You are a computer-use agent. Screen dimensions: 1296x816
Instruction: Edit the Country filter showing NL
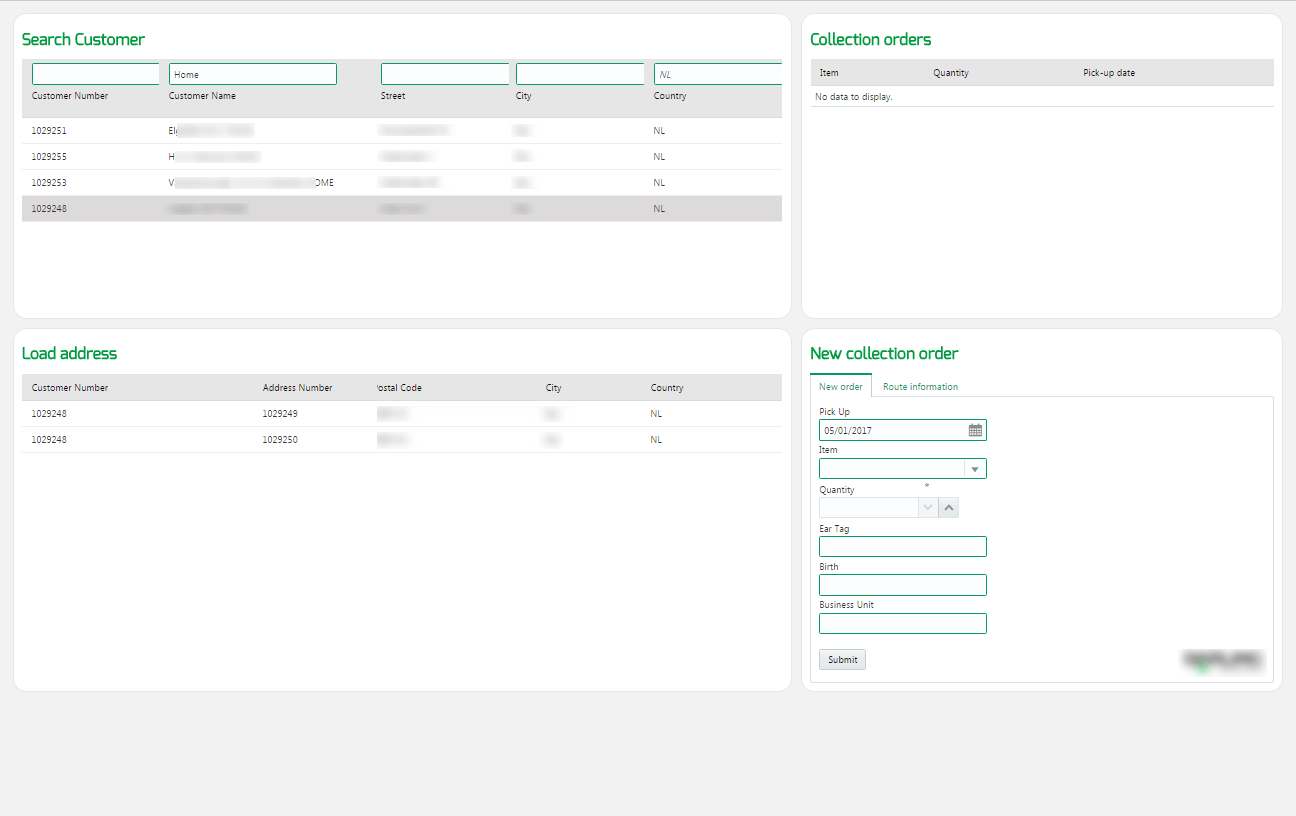point(718,74)
